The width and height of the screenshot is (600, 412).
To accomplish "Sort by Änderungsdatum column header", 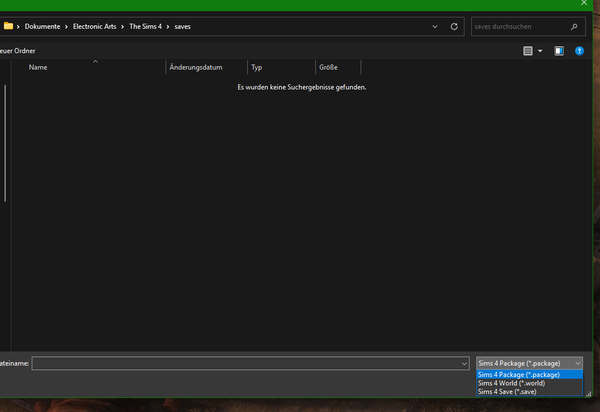I will (202, 67).
